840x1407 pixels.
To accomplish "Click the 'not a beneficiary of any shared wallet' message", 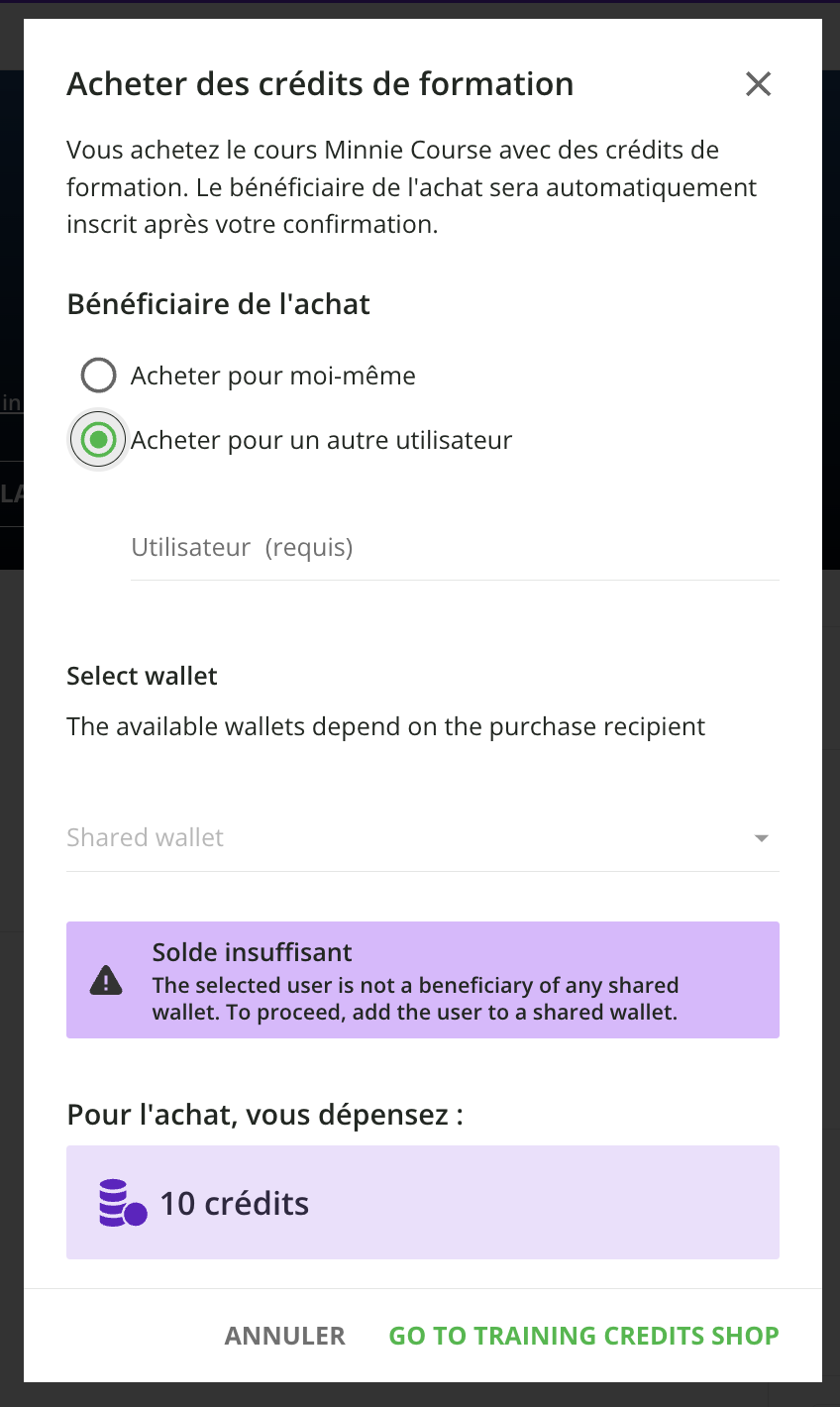I will 415,999.
